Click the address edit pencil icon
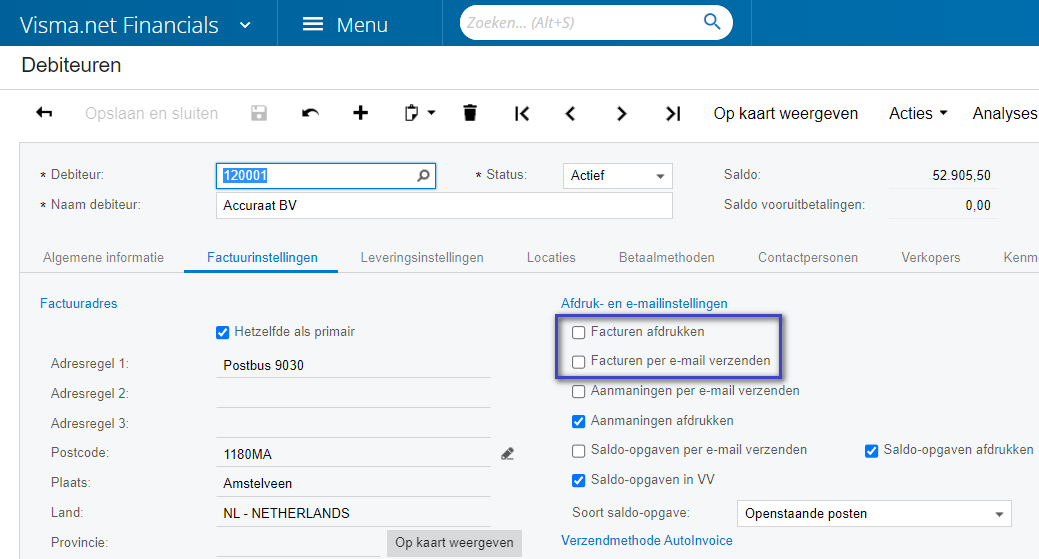This screenshot has width=1039, height=559. point(508,454)
